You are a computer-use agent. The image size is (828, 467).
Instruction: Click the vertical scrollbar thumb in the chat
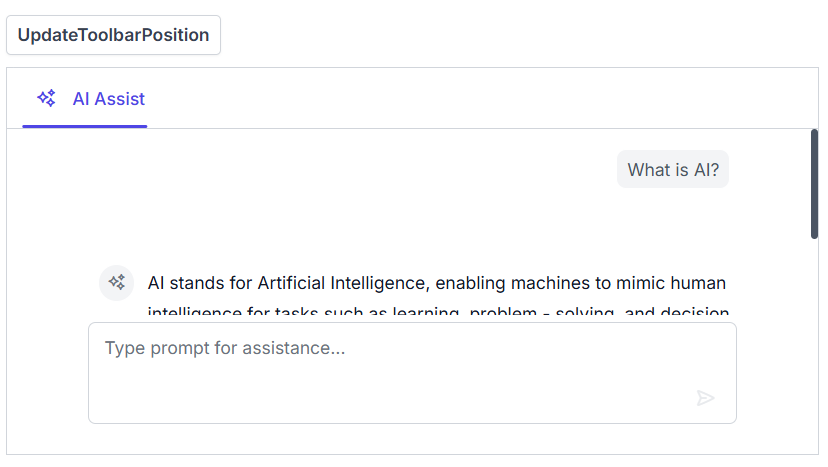coord(814,183)
